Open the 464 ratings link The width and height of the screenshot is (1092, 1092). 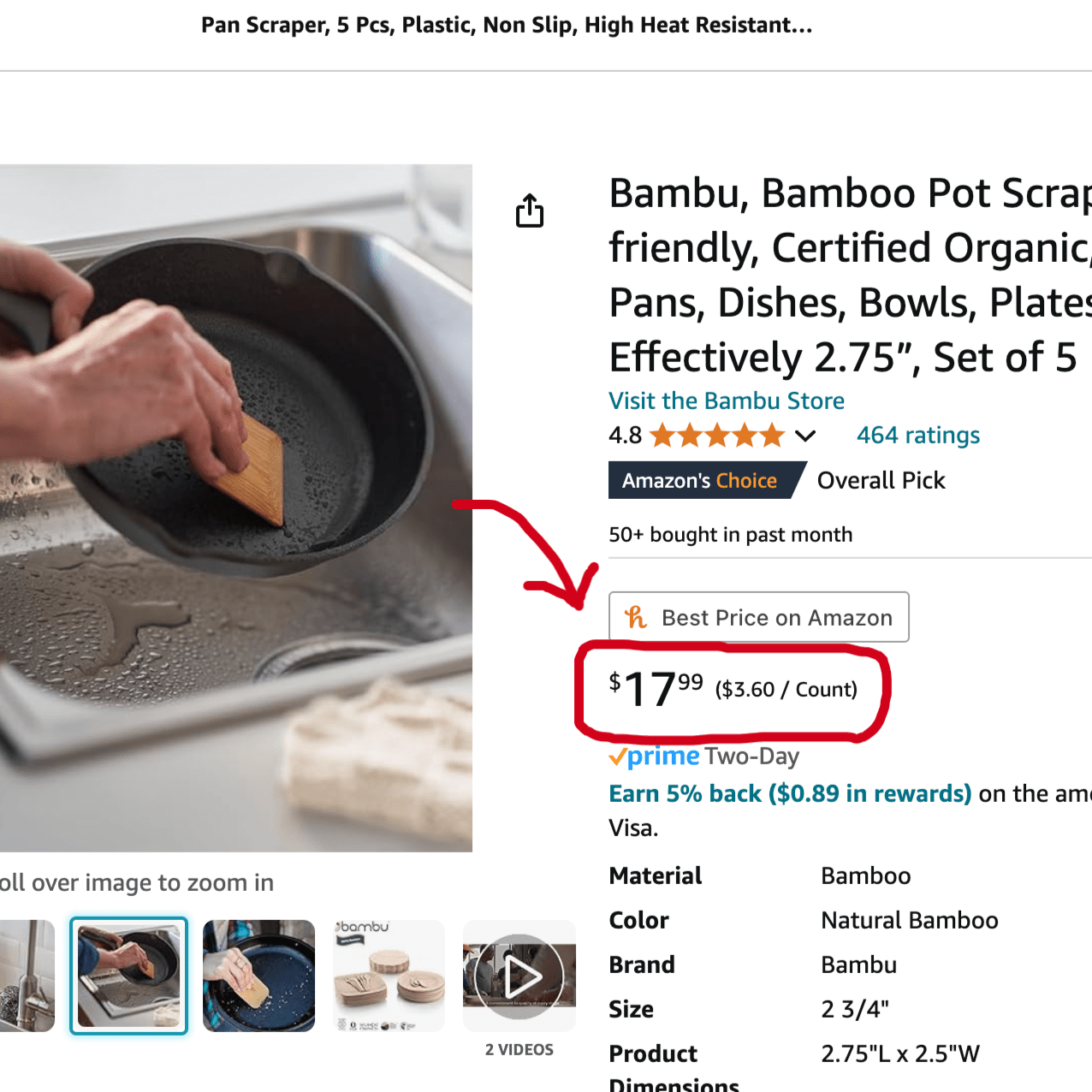point(917,436)
